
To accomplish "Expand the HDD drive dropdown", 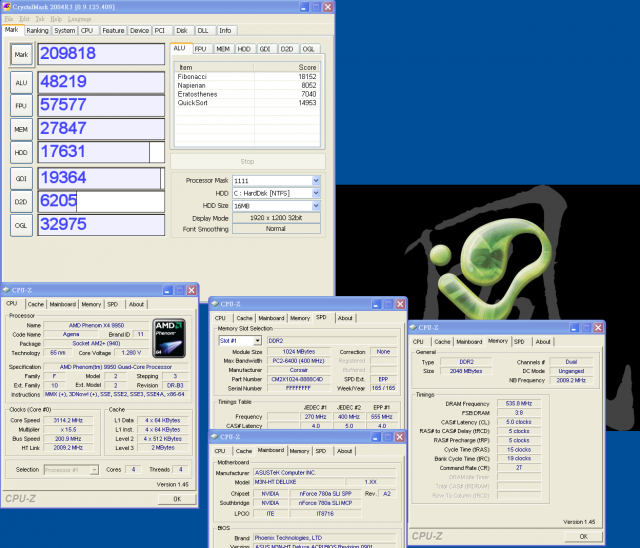I will click(x=316, y=193).
